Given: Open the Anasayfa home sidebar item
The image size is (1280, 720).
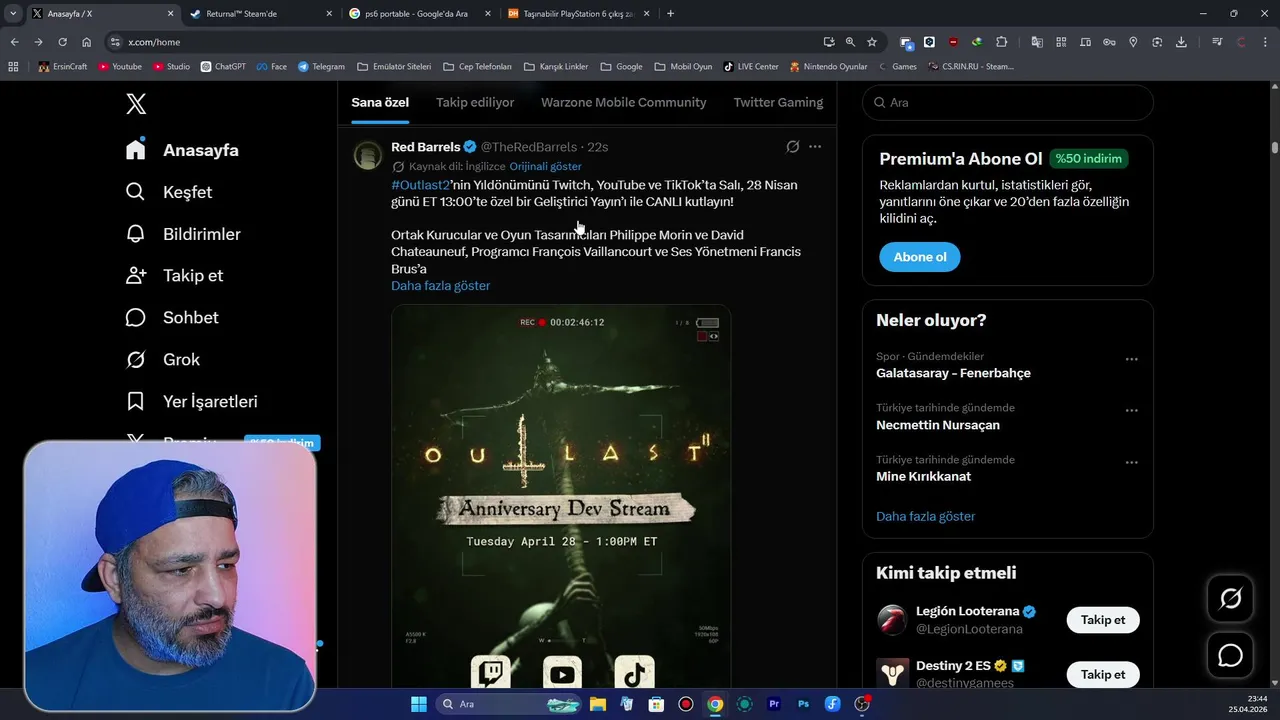Looking at the screenshot, I should [x=182, y=150].
